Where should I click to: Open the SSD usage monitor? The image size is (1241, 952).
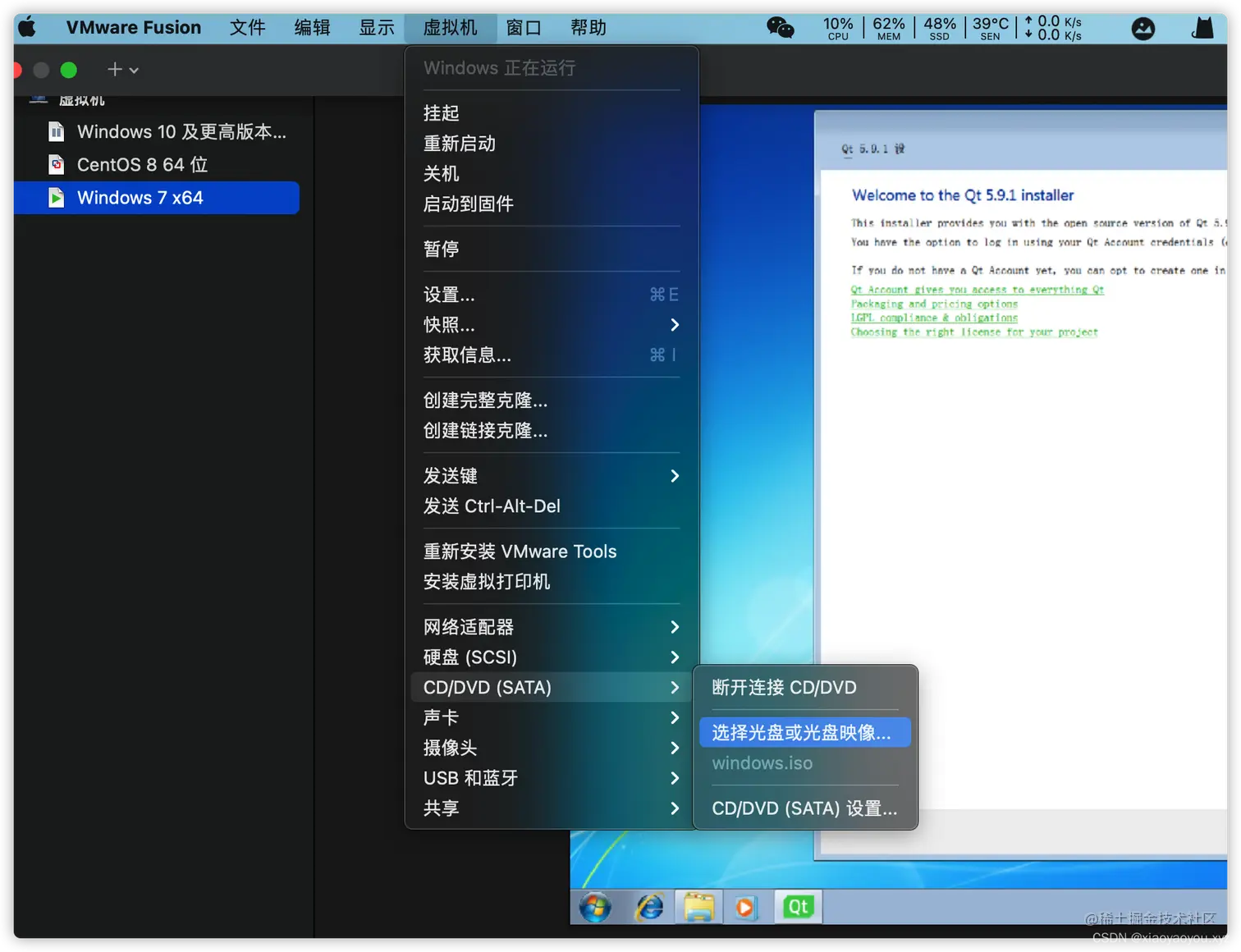940,28
